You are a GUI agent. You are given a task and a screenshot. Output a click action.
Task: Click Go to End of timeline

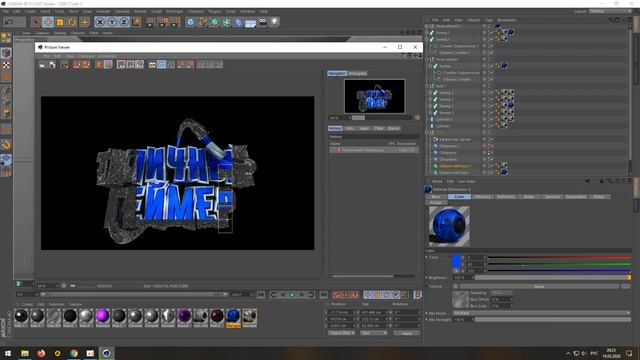click(x=323, y=295)
